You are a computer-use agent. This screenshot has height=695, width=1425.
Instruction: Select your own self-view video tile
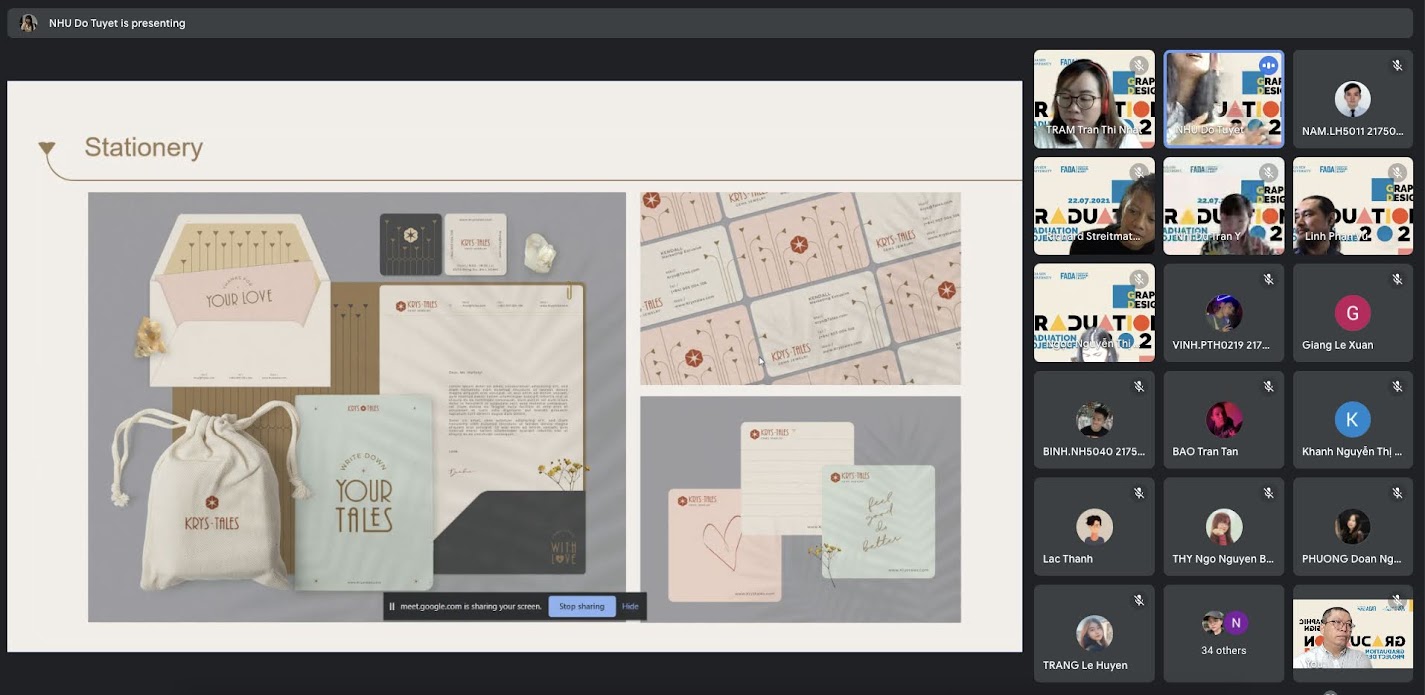coord(1353,634)
